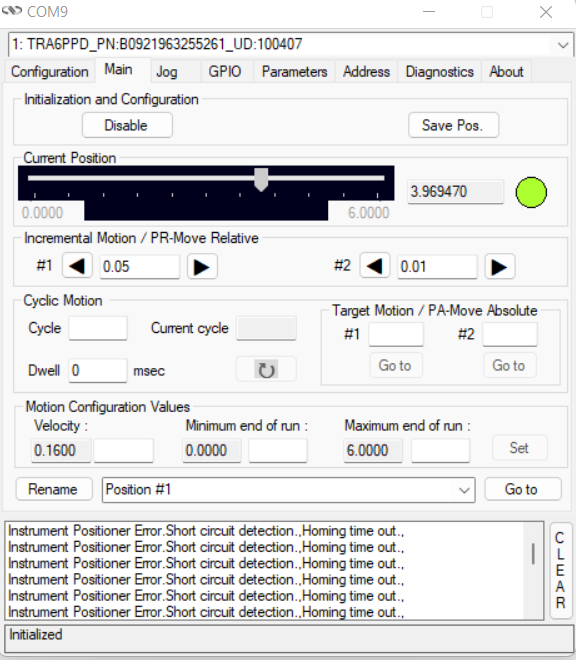The height and width of the screenshot is (660, 576).
Task: Click the Initialized status bar text
Action: (36, 634)
